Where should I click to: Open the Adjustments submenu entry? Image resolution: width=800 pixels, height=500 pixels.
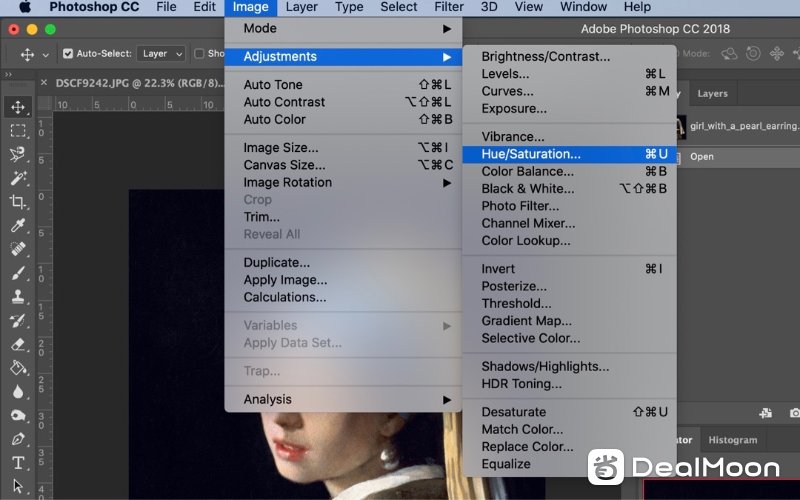click(343, 57)
